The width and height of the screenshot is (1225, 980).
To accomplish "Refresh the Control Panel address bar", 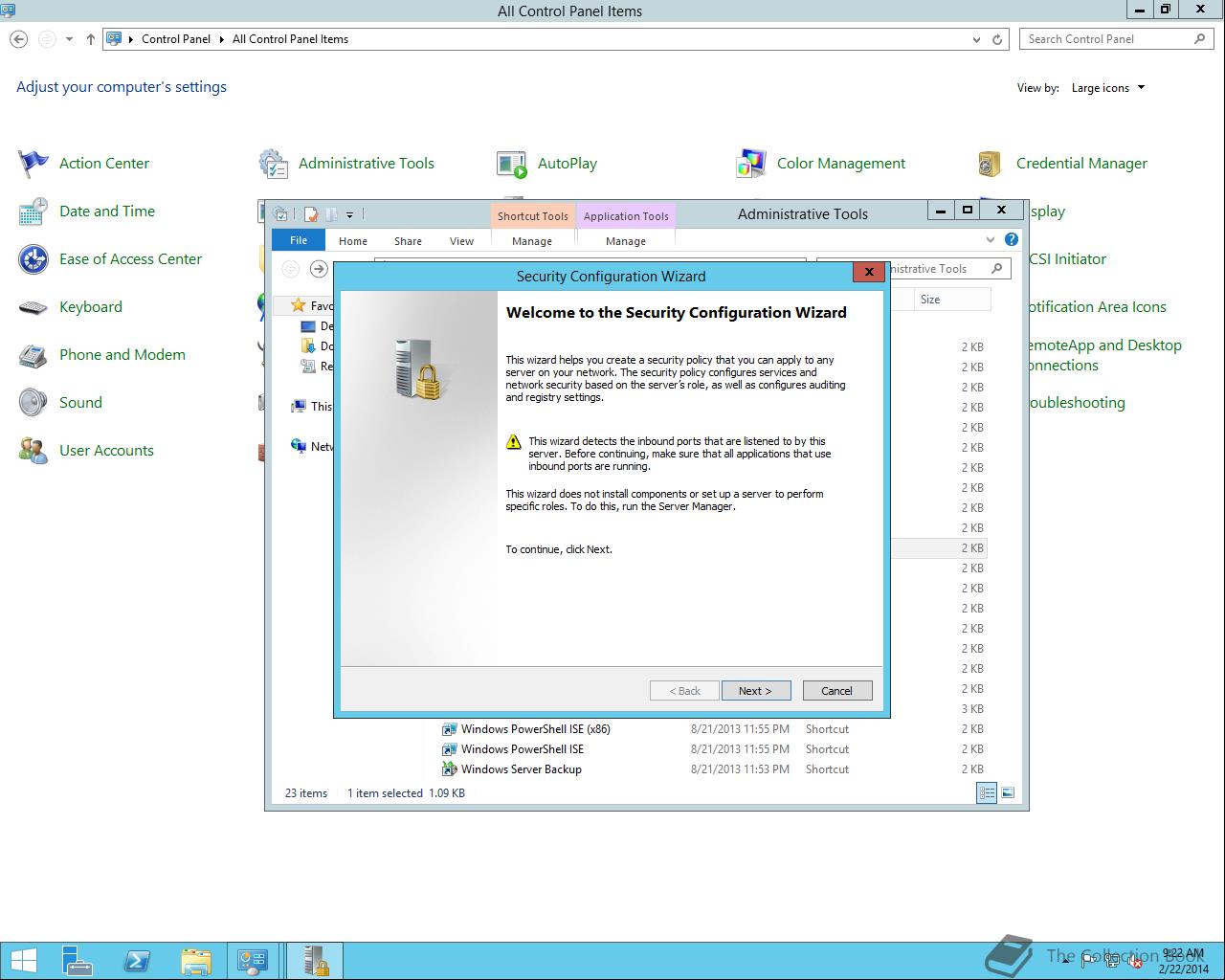I will tap(997, 39).
